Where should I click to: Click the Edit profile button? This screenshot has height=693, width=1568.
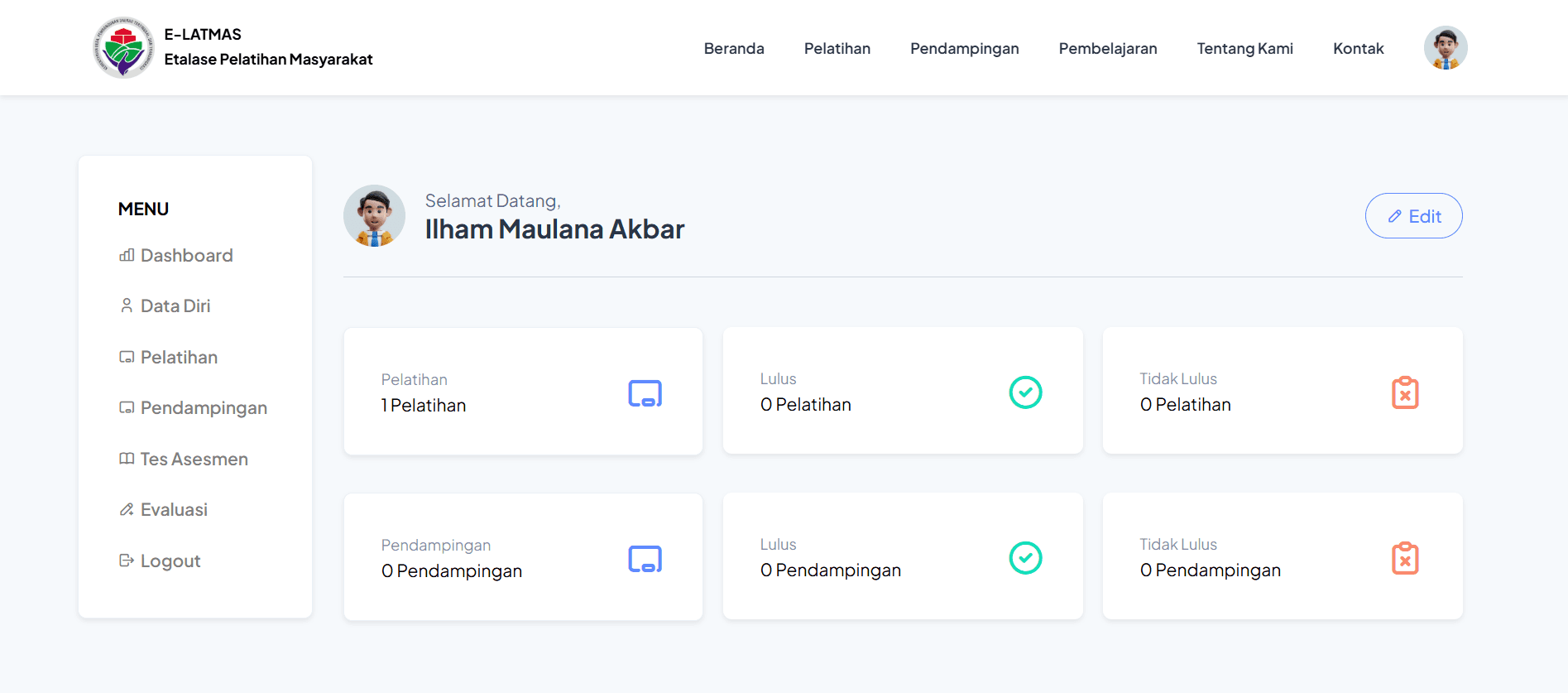(x=1414, y=216)
